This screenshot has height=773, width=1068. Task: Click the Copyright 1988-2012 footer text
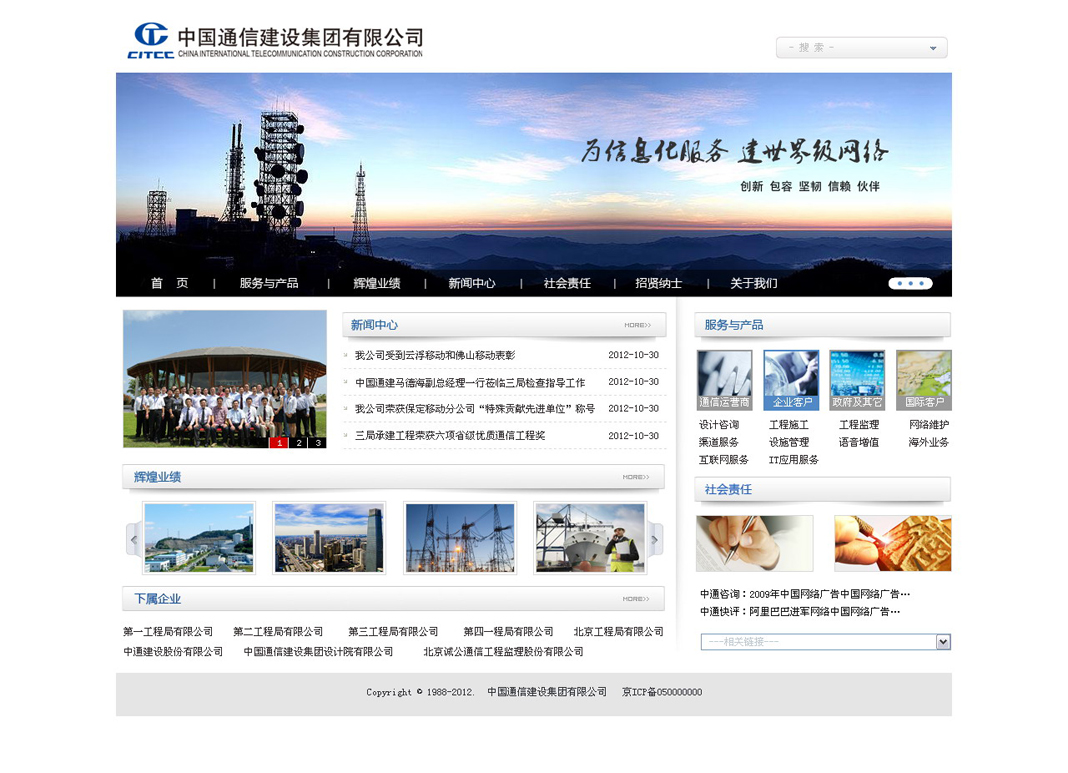click(x=420, y=693)
